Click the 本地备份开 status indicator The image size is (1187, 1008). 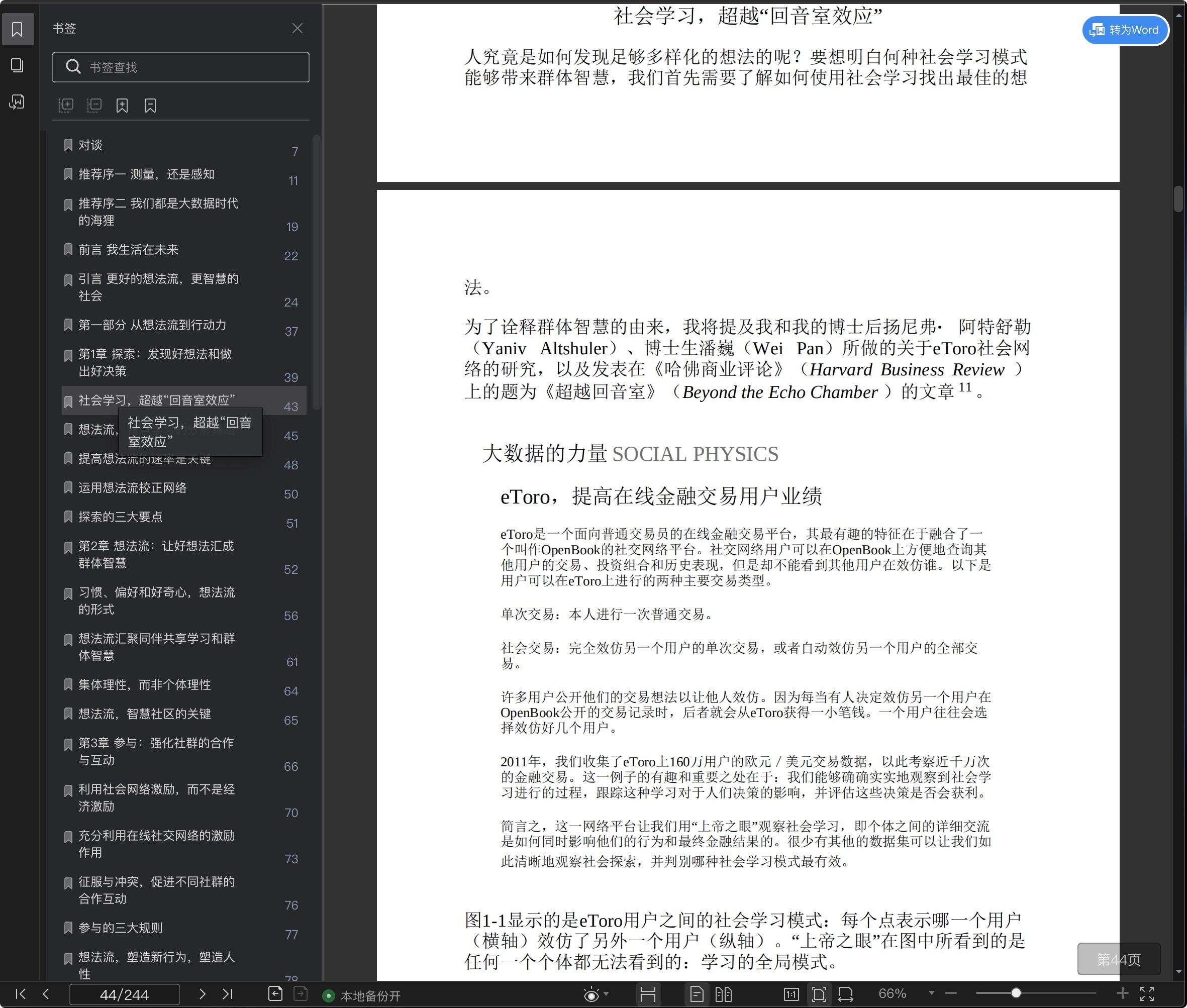pyautogui.click(x=362, y=996)
